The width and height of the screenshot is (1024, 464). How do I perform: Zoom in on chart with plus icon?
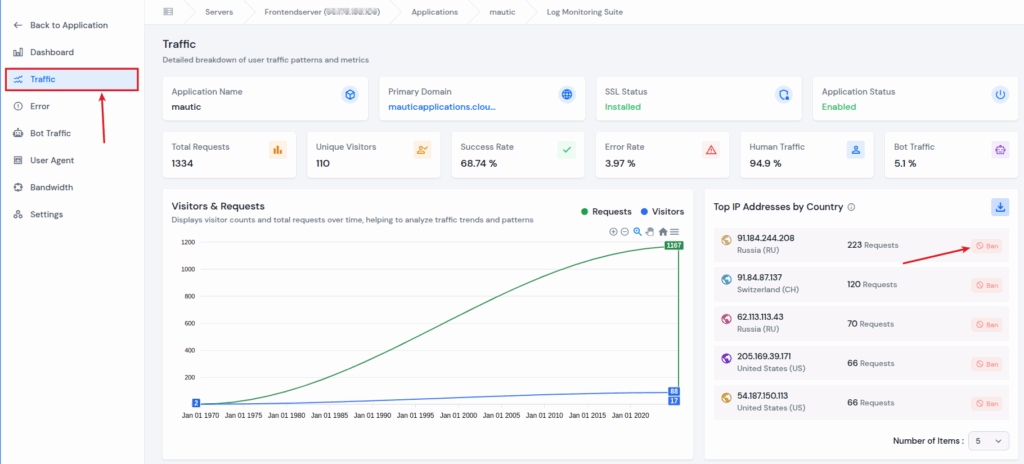click(613, 231)
